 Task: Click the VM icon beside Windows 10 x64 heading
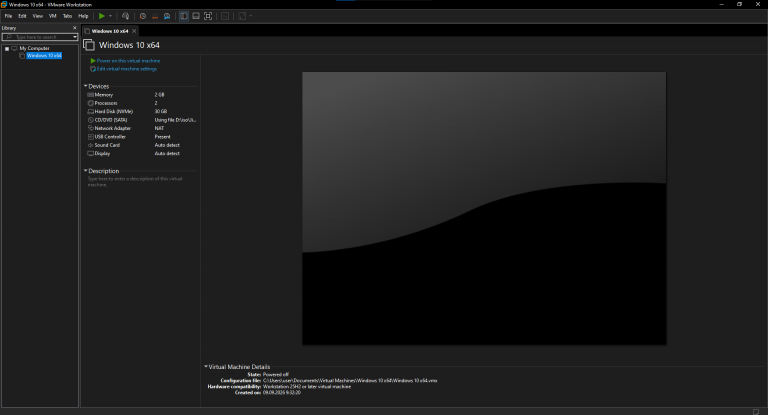click(89, 45)
